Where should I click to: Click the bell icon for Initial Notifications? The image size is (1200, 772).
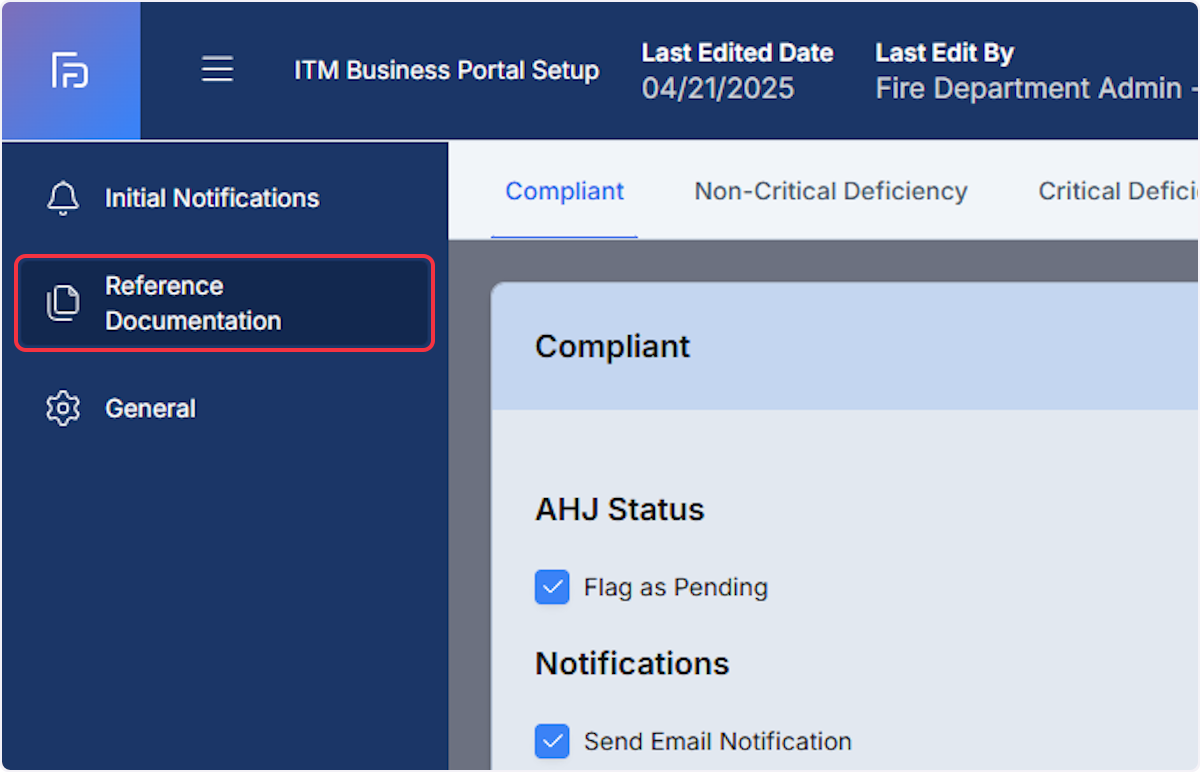[63, 198]
